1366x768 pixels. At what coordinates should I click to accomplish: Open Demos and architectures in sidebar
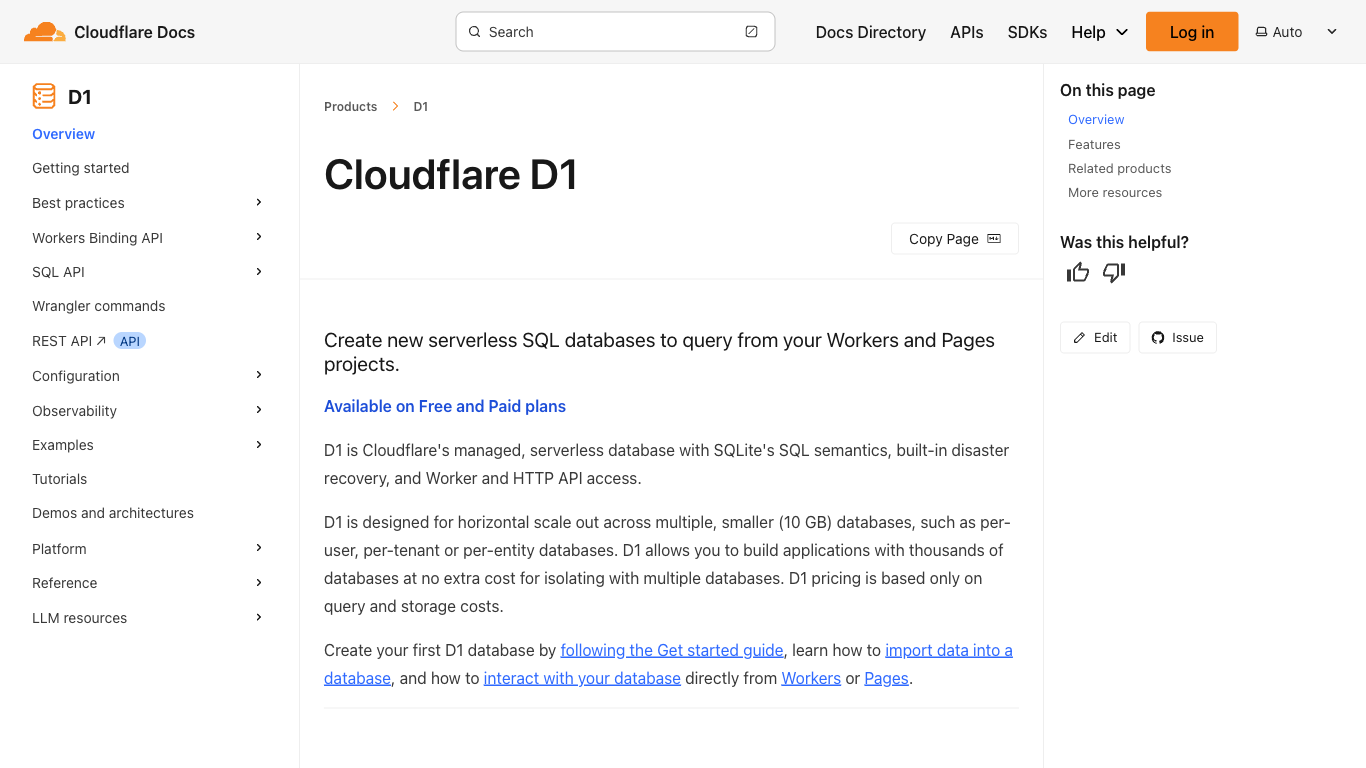point(113,513)
